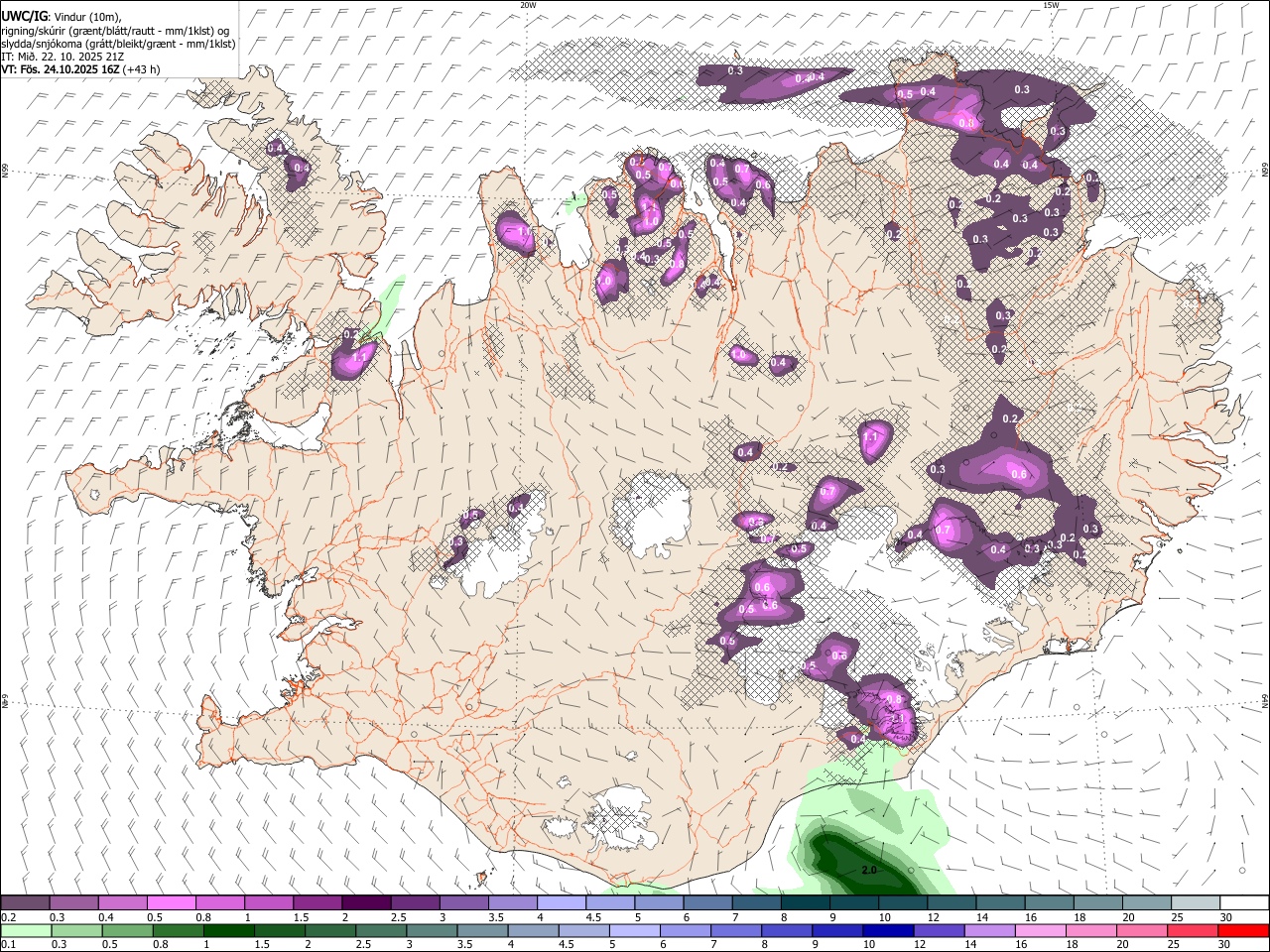Click the 'UWC/IG: Vindur (10m)' title text
The height and width of the screenshot is (952, 1270).
coord(61,17)
